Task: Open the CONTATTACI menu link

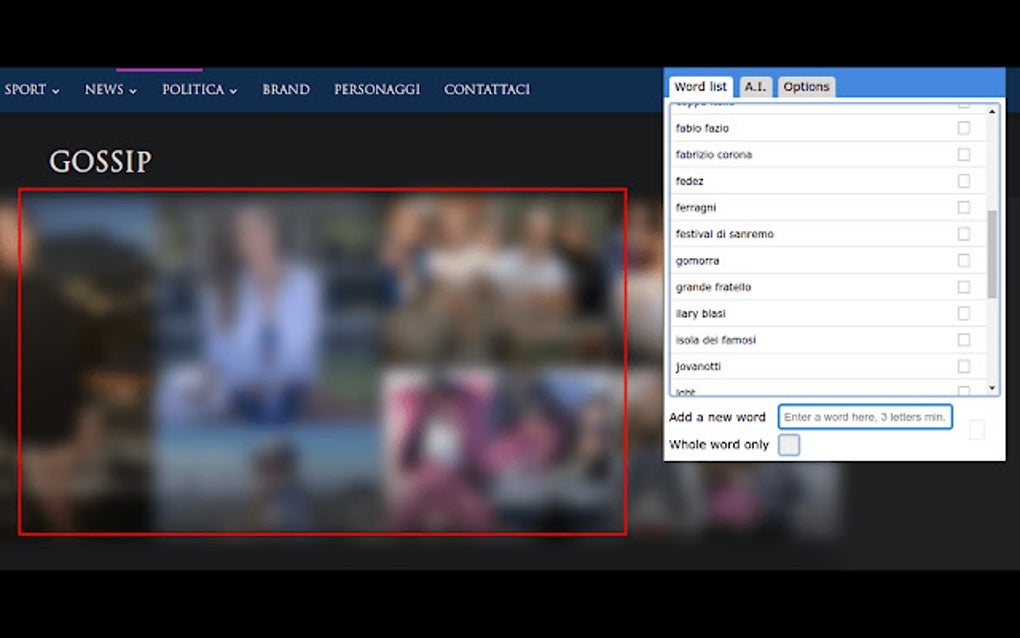Action: tap(487, 90)
